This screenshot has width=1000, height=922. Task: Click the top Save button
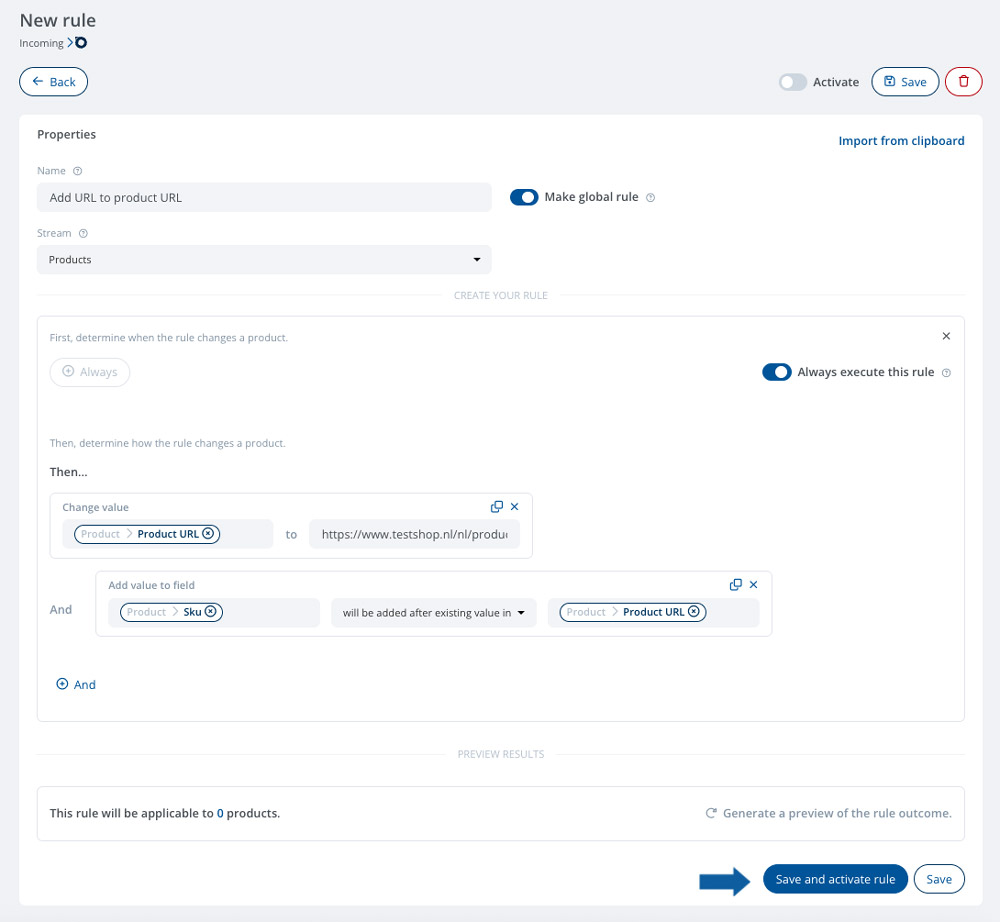(x=905, y=82)
